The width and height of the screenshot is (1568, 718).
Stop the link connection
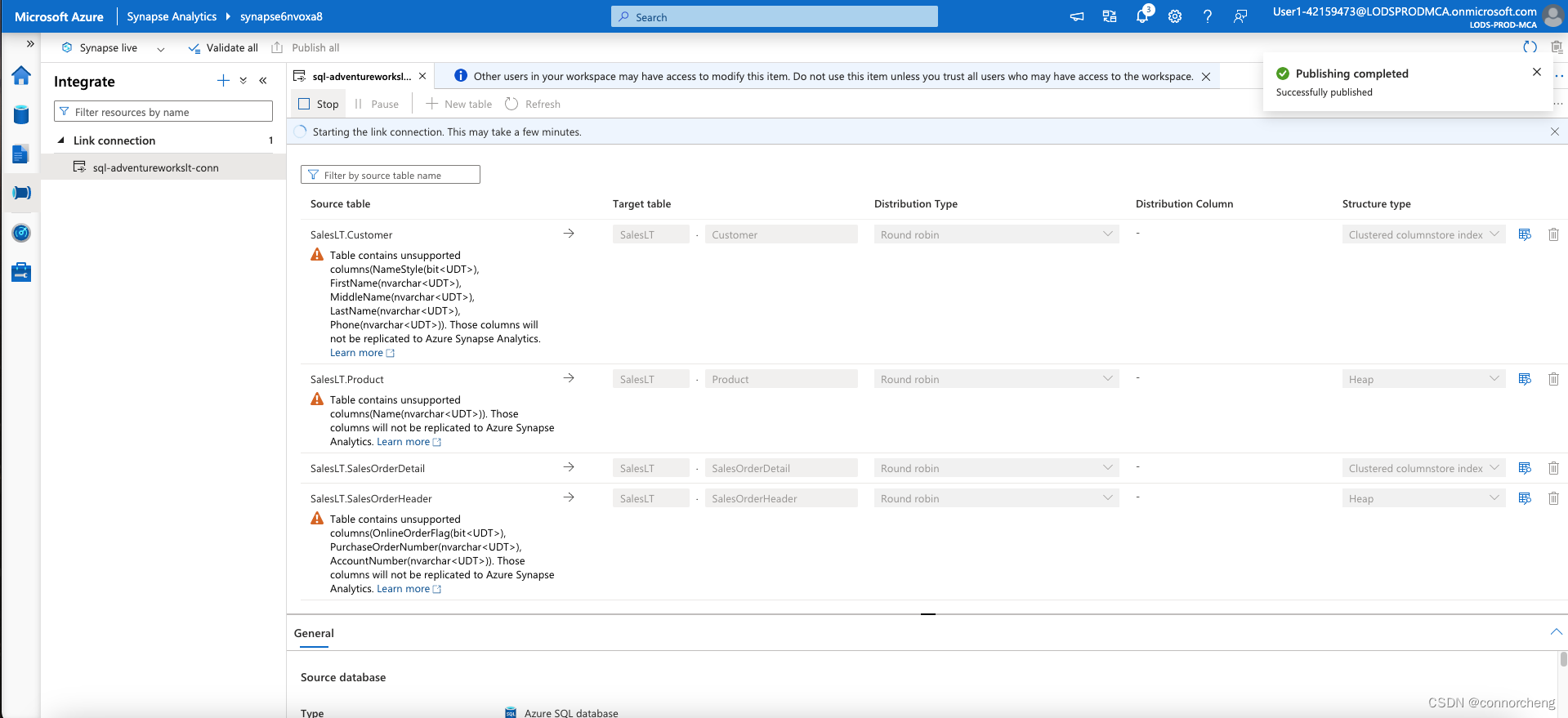319,104
